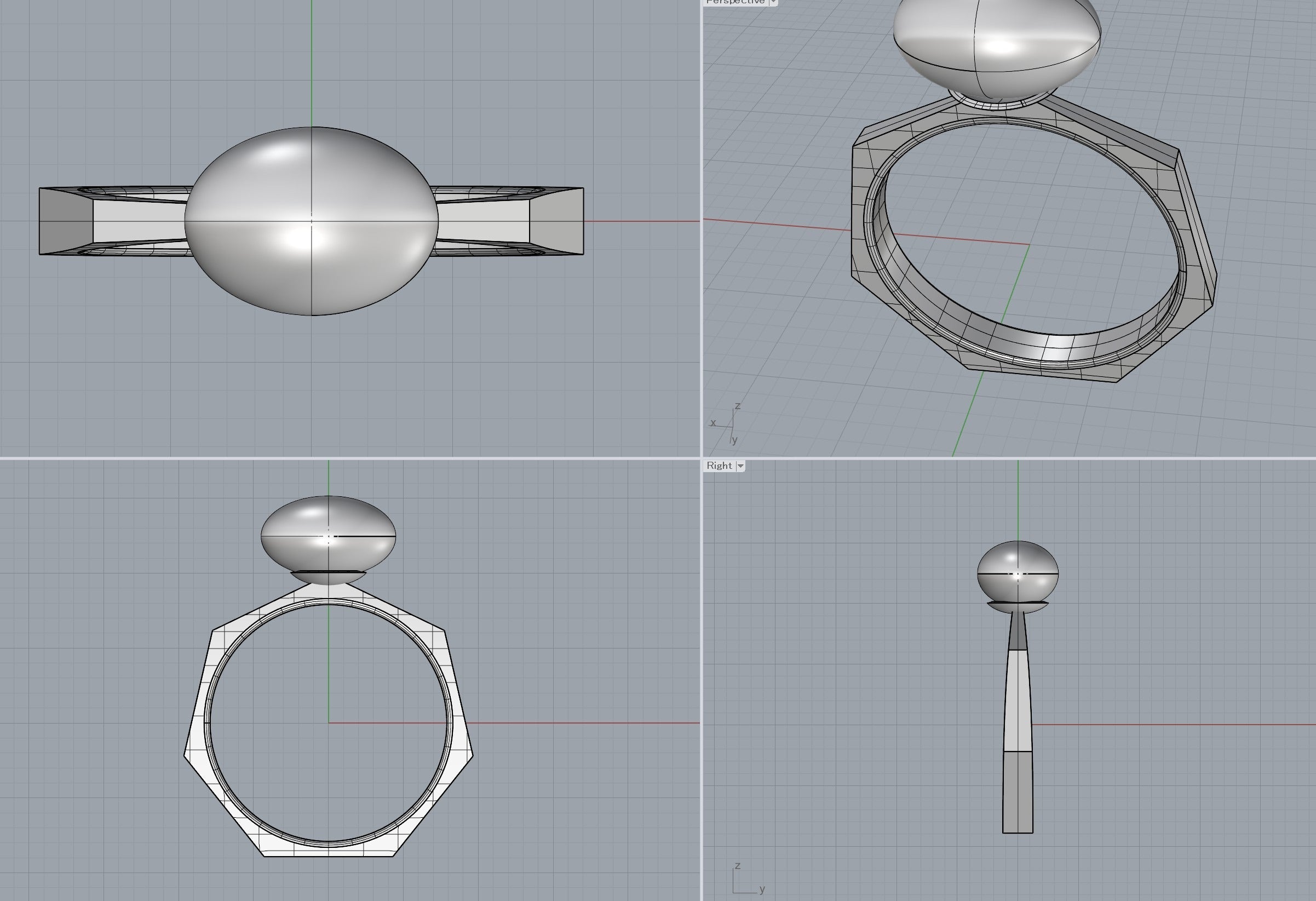Click the Right viewport title label
The height and width of the screenshot is (901, 1316).
(x=719, y=466)
